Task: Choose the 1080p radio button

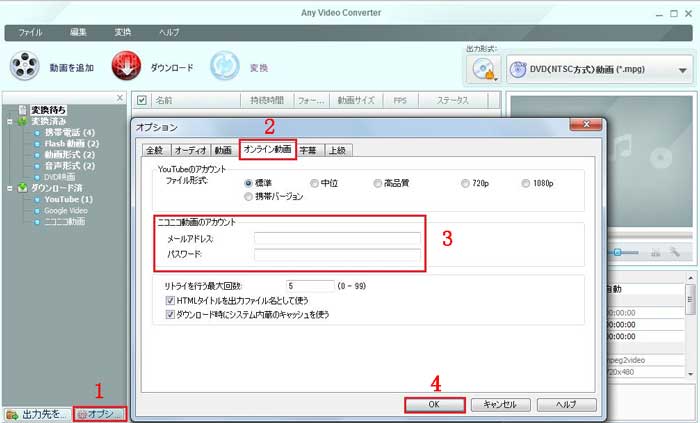Action: coord(526,183)
